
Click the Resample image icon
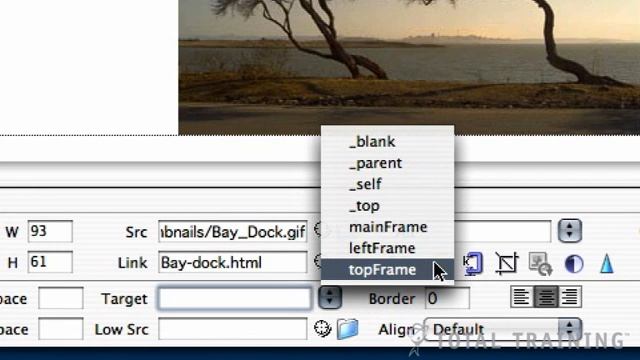[x=540, y=264]
